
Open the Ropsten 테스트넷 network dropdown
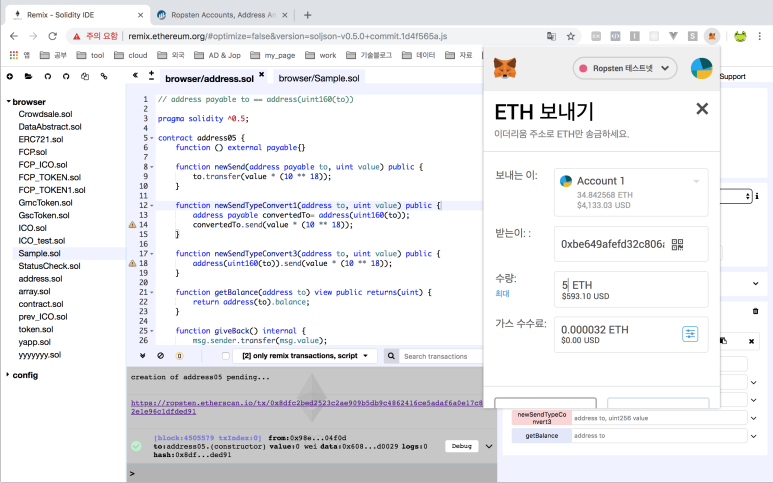625,68
